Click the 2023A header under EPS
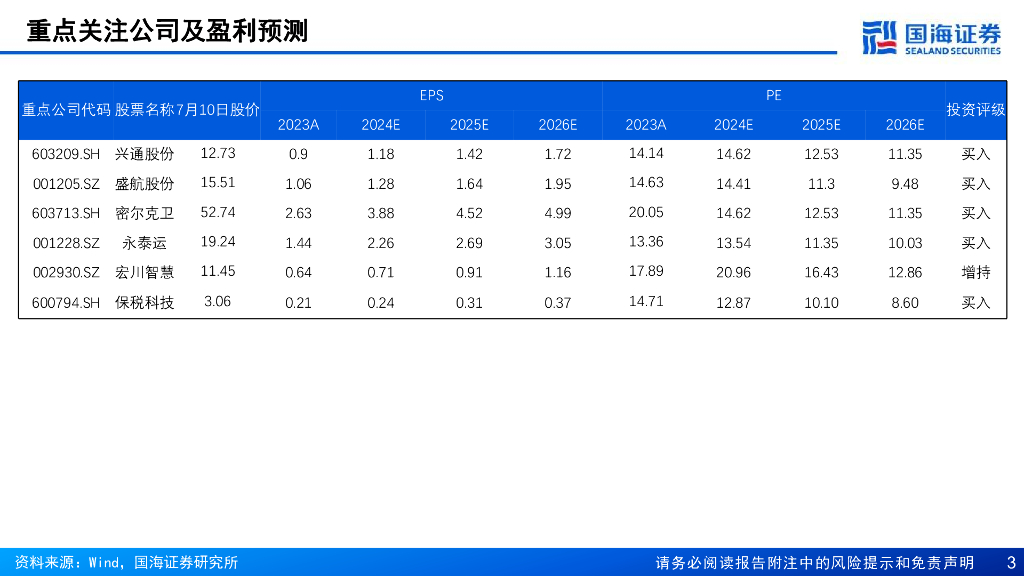The image size is (1024, 576). pyautogui.click(x=298, y=125)
